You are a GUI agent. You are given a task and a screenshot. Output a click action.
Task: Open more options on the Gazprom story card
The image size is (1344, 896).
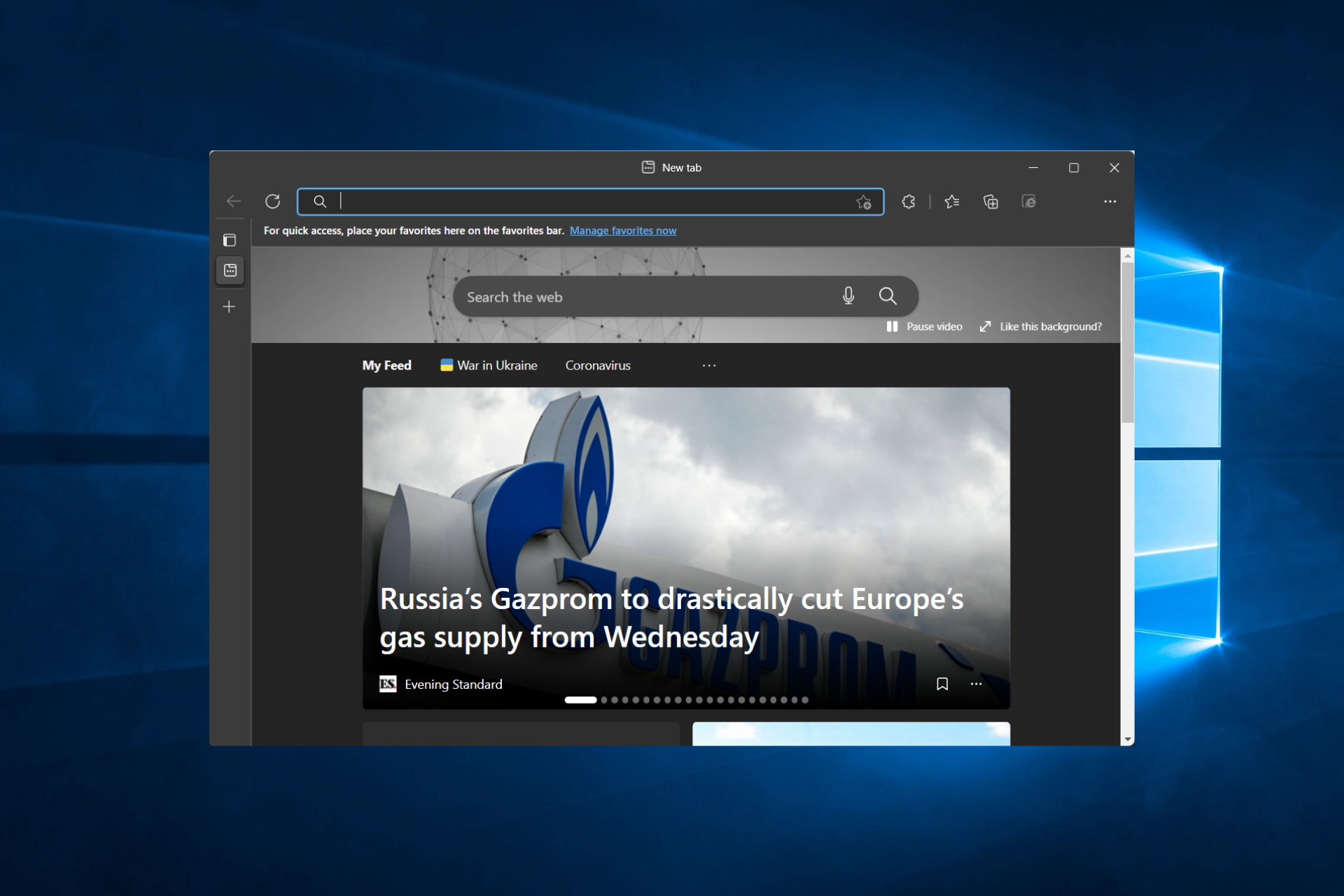click(x=976, y=684)
